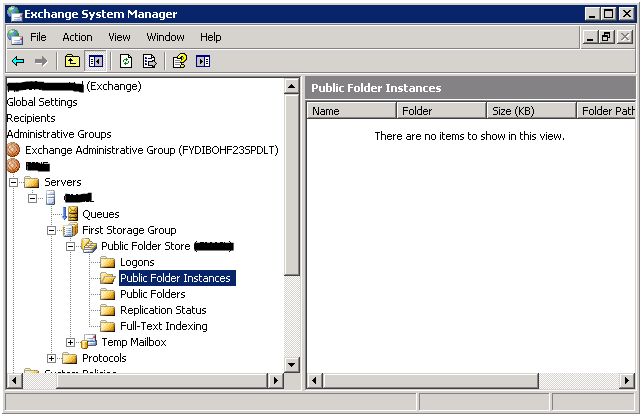The width and height of the screenshot is (642, 416).
Task: Click tree pane scroll up arrow
Action: click(292, 86)
